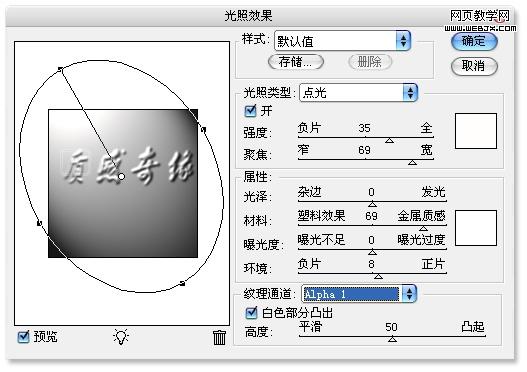
Task: Toggle the 开 light-on checkbox
Action: 250,111
